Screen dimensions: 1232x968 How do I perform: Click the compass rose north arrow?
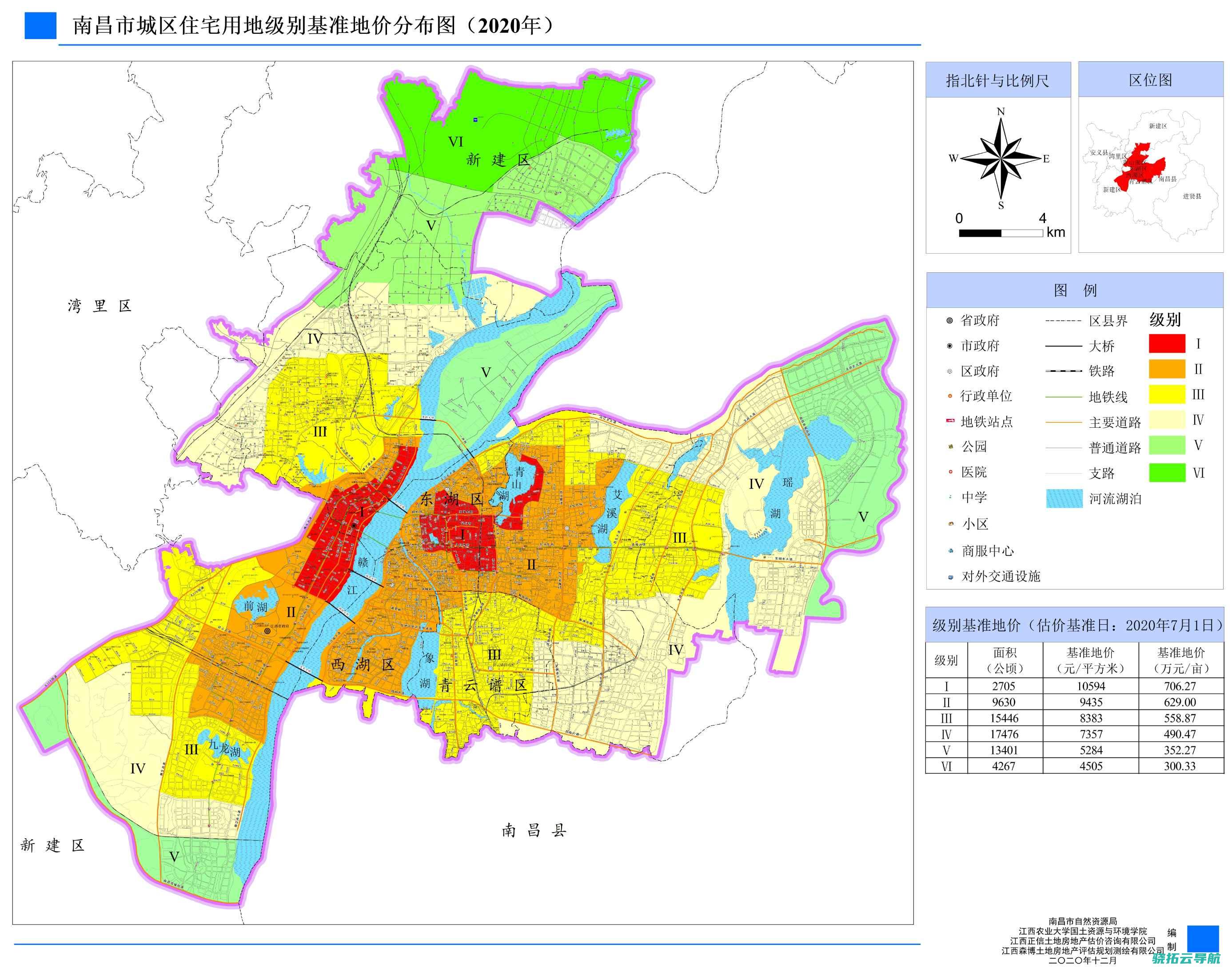(1001, 159)
